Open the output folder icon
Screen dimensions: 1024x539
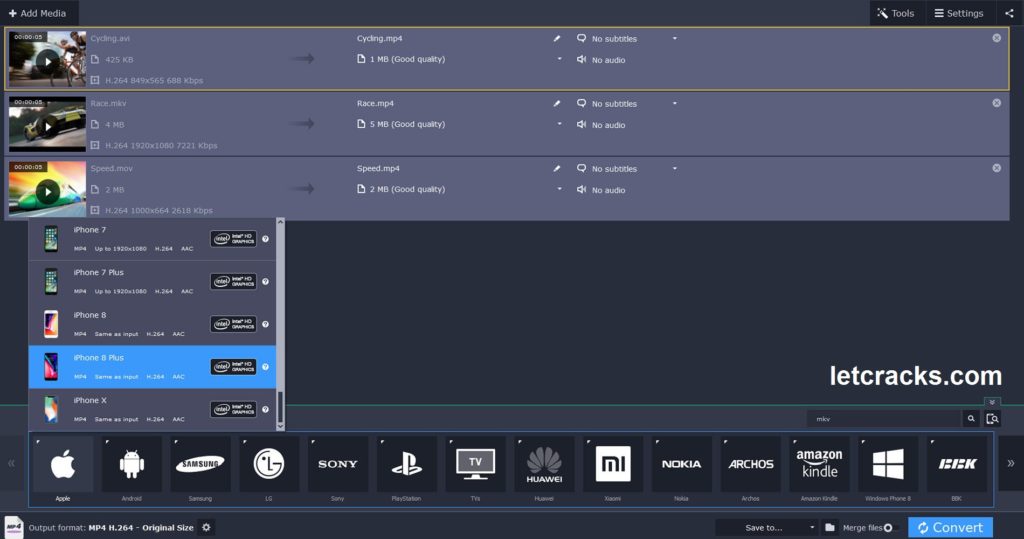click(829, 527)
